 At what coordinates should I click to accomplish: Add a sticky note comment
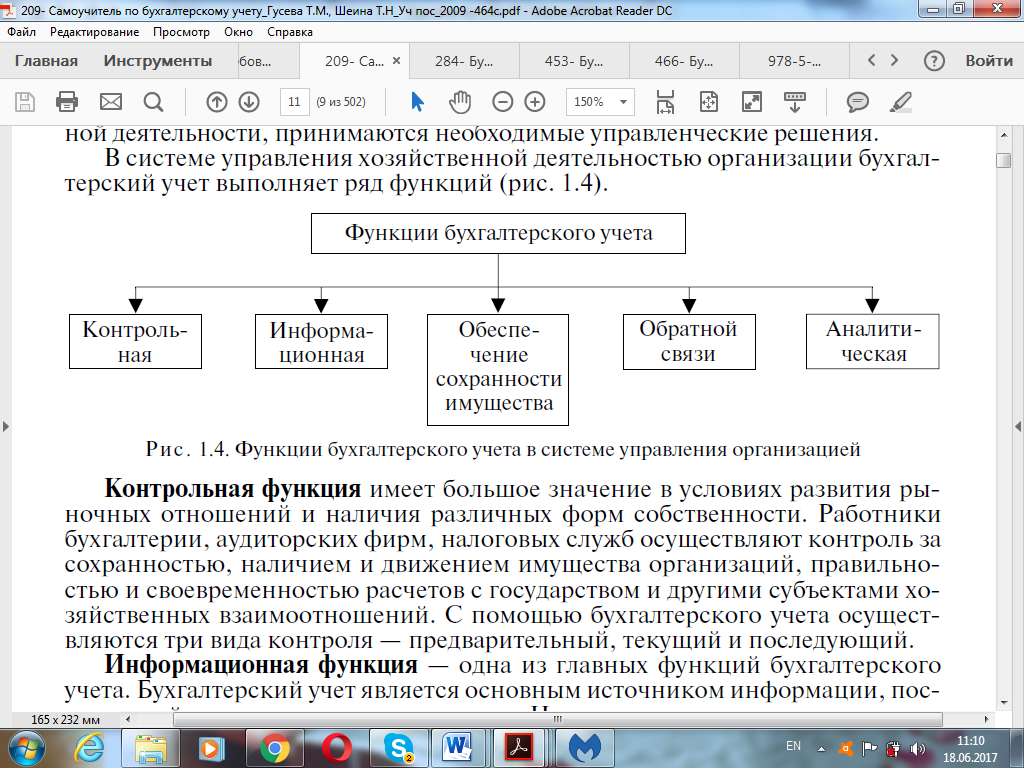click(857, 102)
